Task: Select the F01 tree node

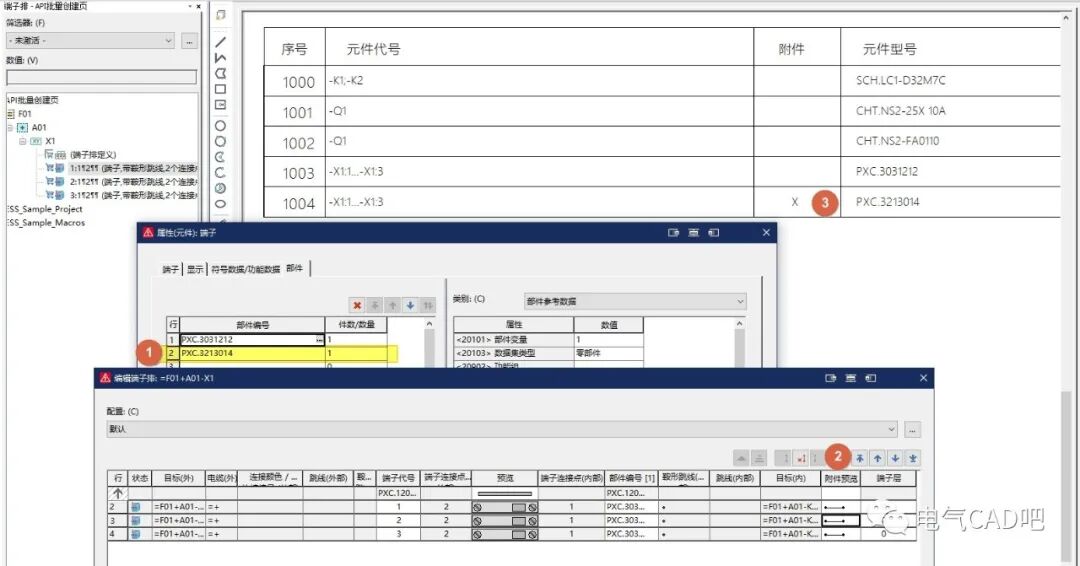Action: tap(24, 114)
